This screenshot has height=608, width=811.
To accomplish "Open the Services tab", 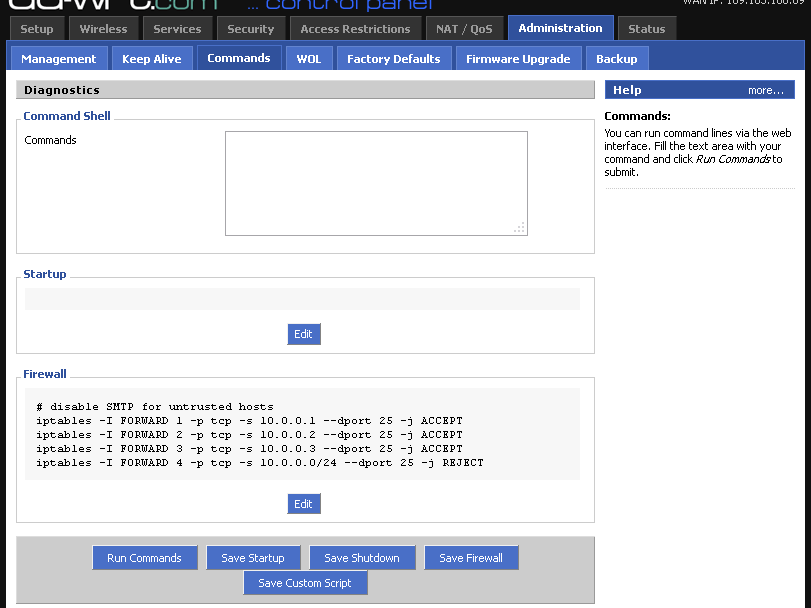I will 177,29.
